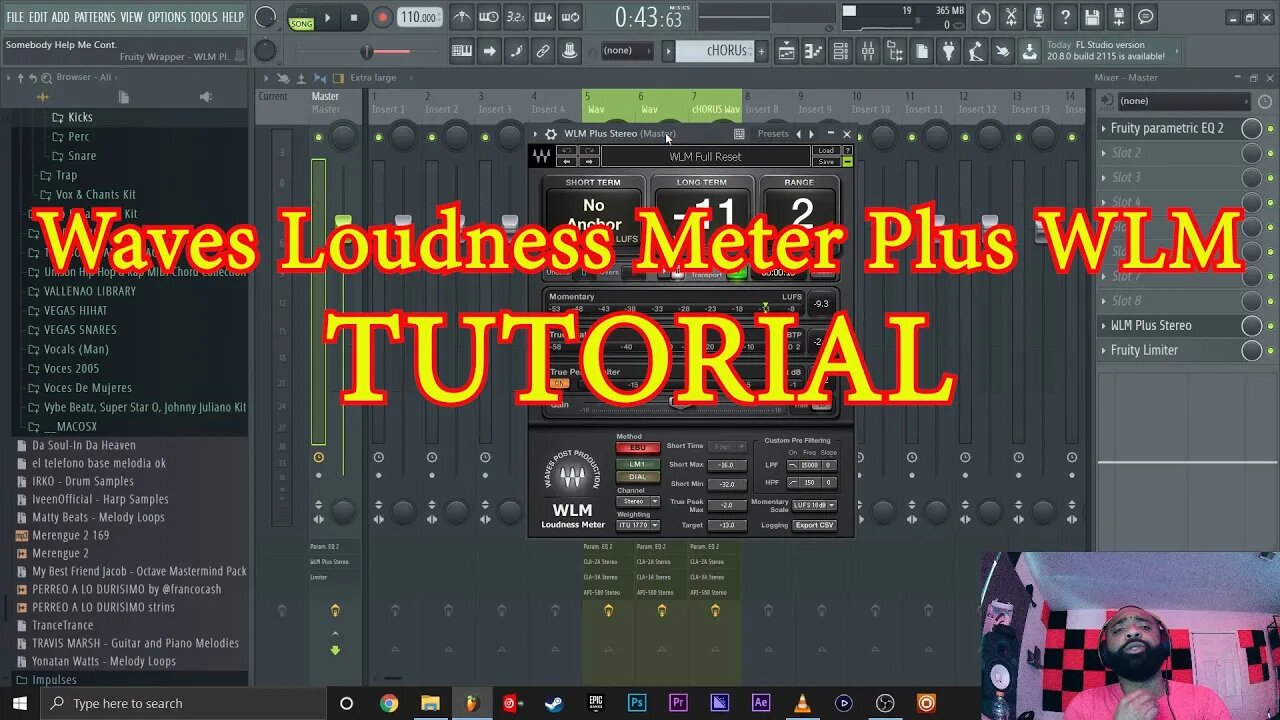
Task: Open the help question mark icon
Action: click(x=1065, y=17)
